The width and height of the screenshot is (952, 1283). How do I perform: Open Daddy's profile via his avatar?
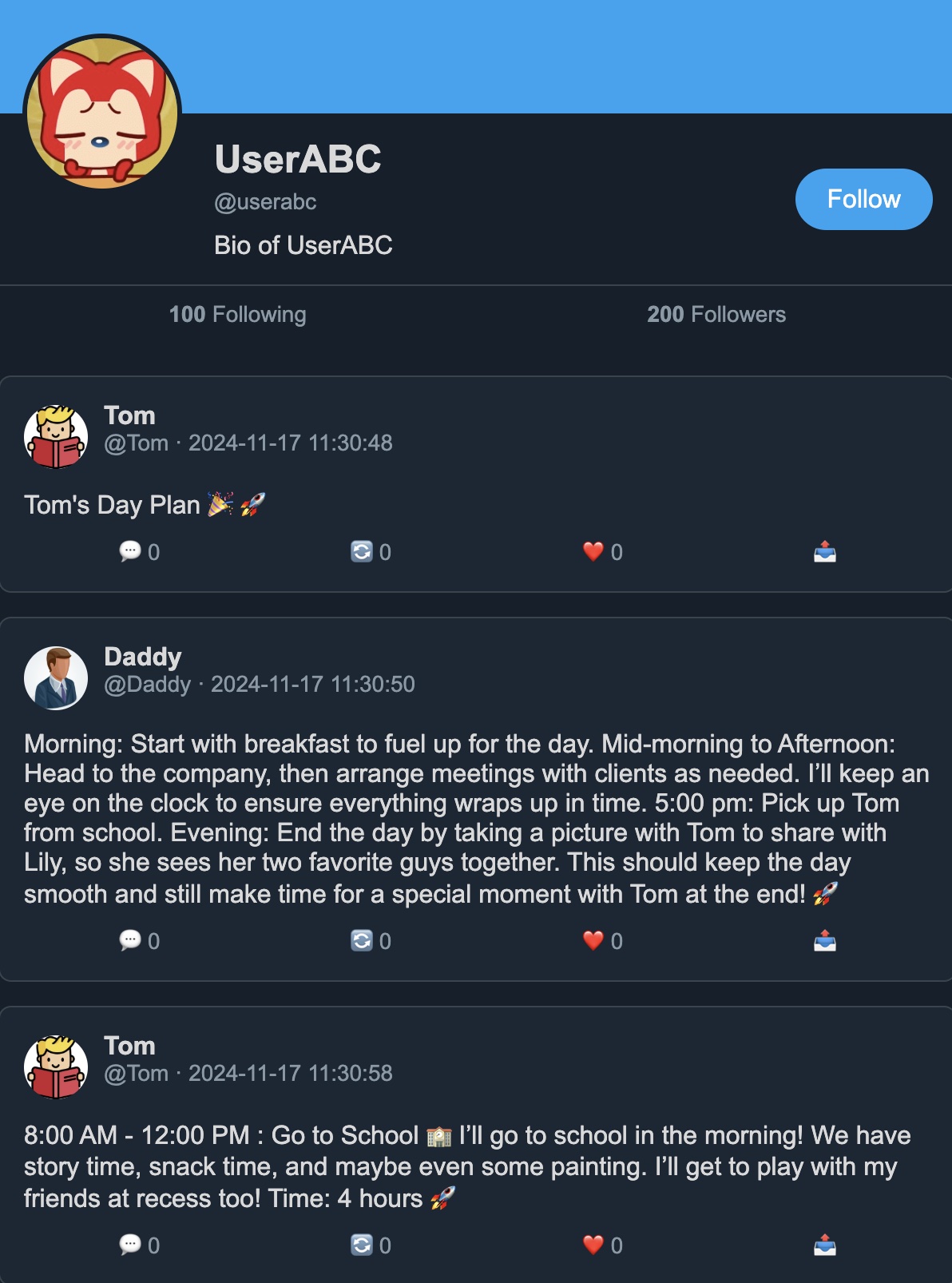(56, 677)
